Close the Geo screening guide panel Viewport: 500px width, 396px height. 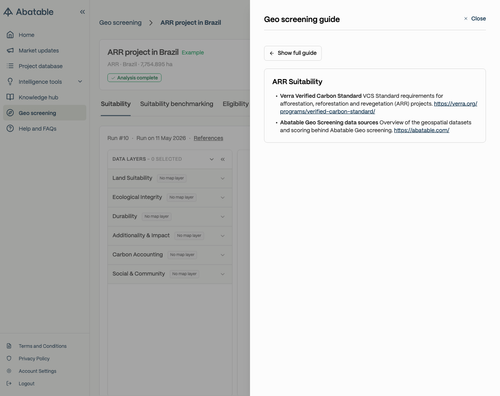(475, 19)
